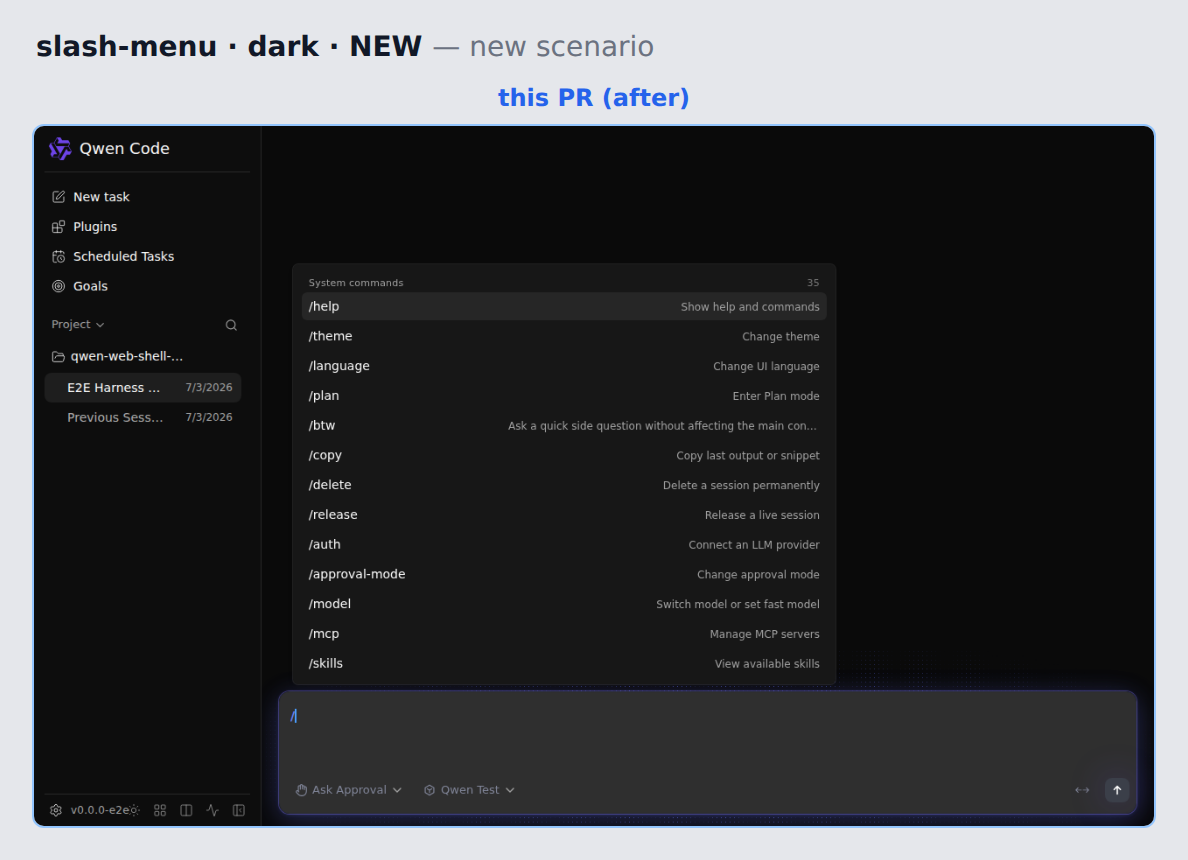The height and width of the screenshot is (860, 1188).
Task: Expand the Project dropdown
Action: (x=77, y=324)
